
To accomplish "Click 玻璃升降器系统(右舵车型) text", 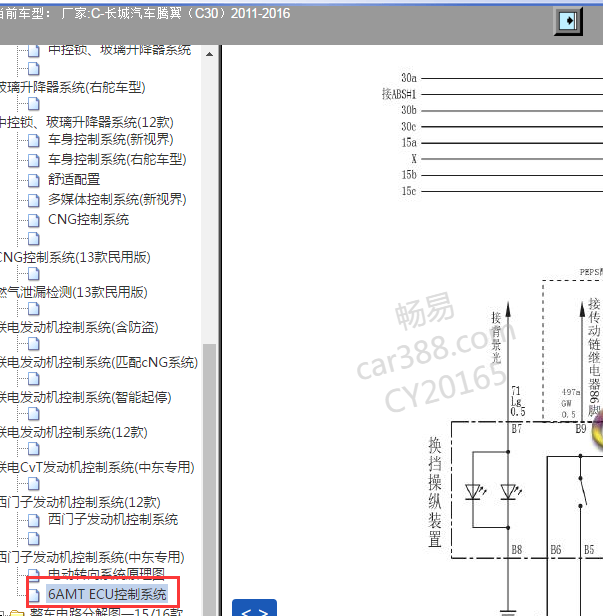I will [72, 87].
